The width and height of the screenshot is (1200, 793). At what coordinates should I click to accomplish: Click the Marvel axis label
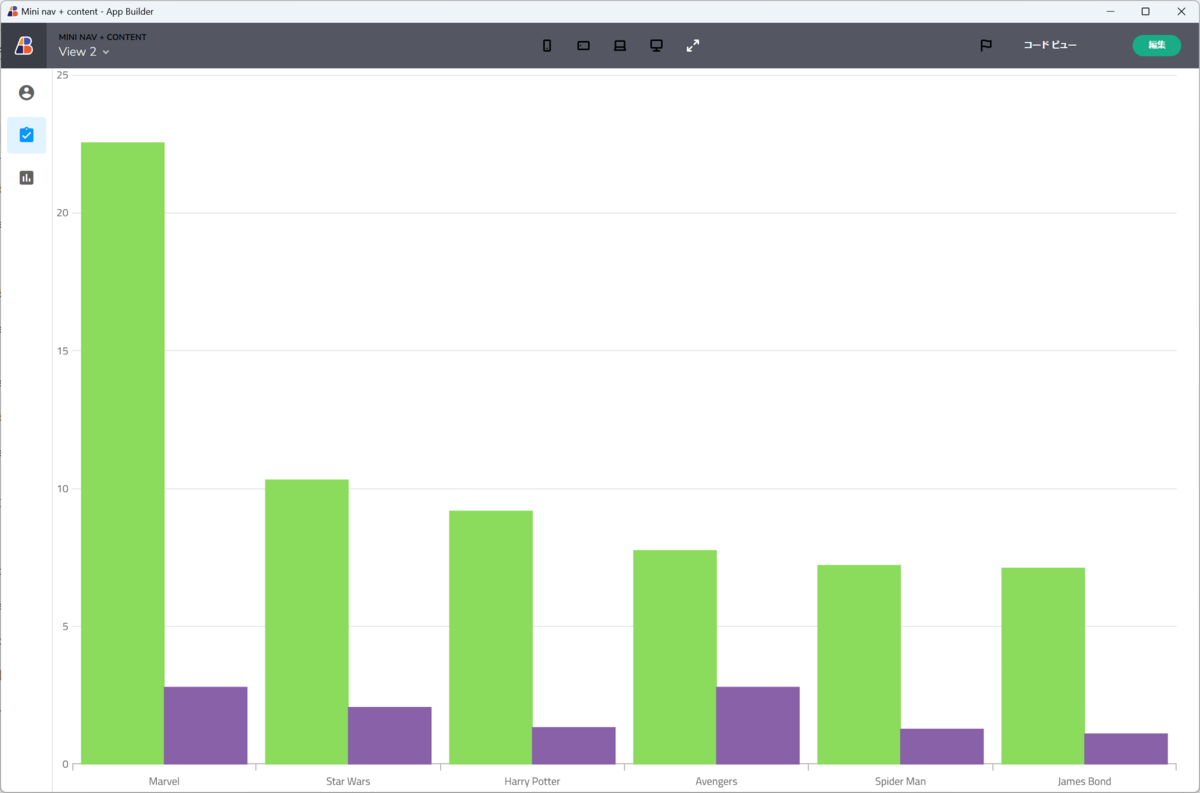pyautogui.click(x=164, y=781)
